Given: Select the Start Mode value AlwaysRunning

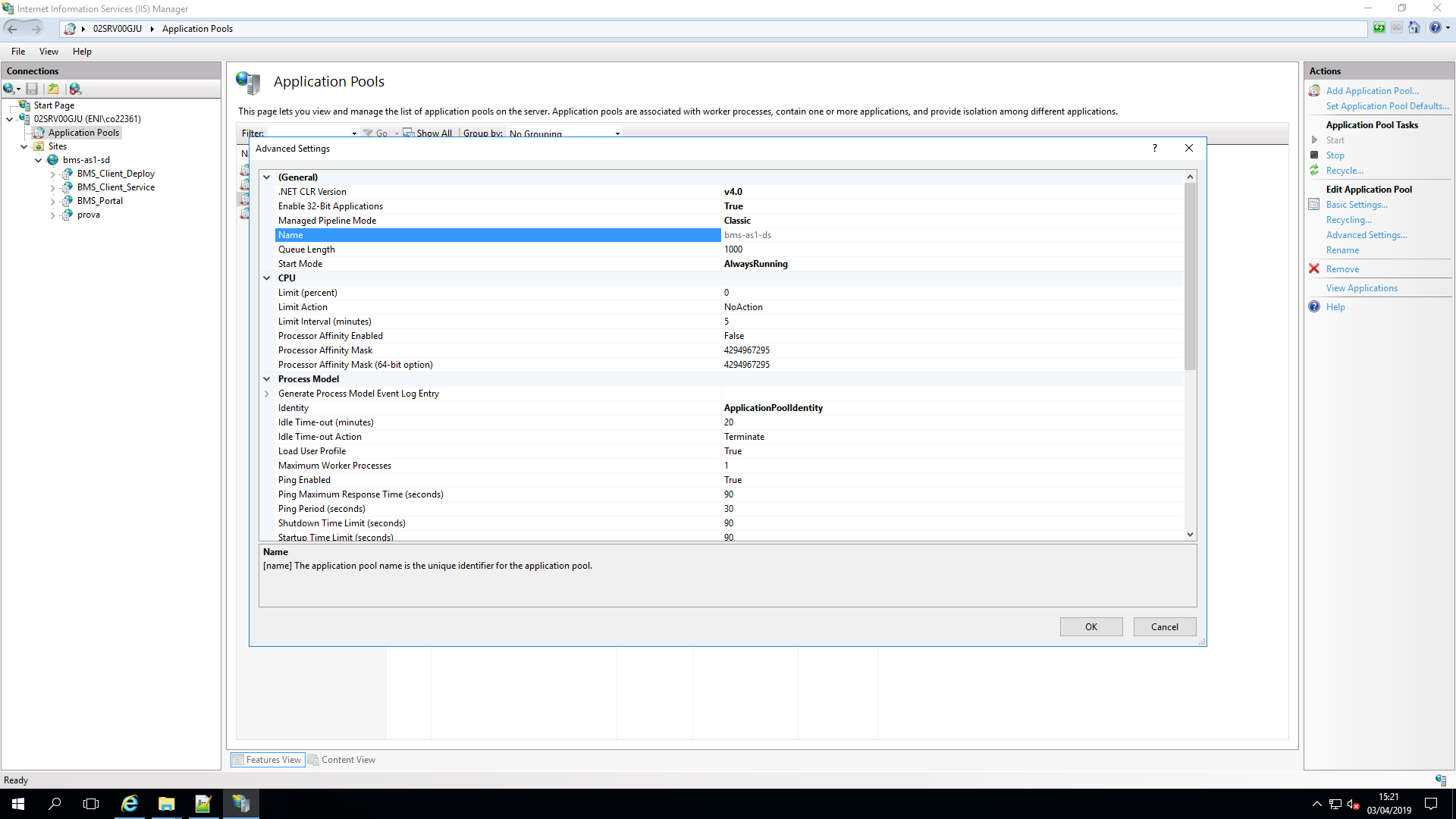Looking at the screenshot, I should coord(755,264).
